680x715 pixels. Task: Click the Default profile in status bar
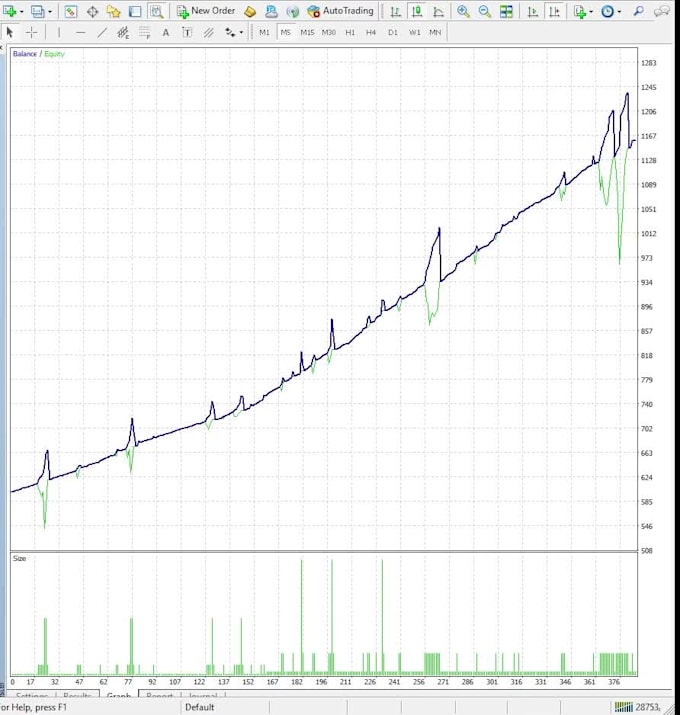coord(200,707)
